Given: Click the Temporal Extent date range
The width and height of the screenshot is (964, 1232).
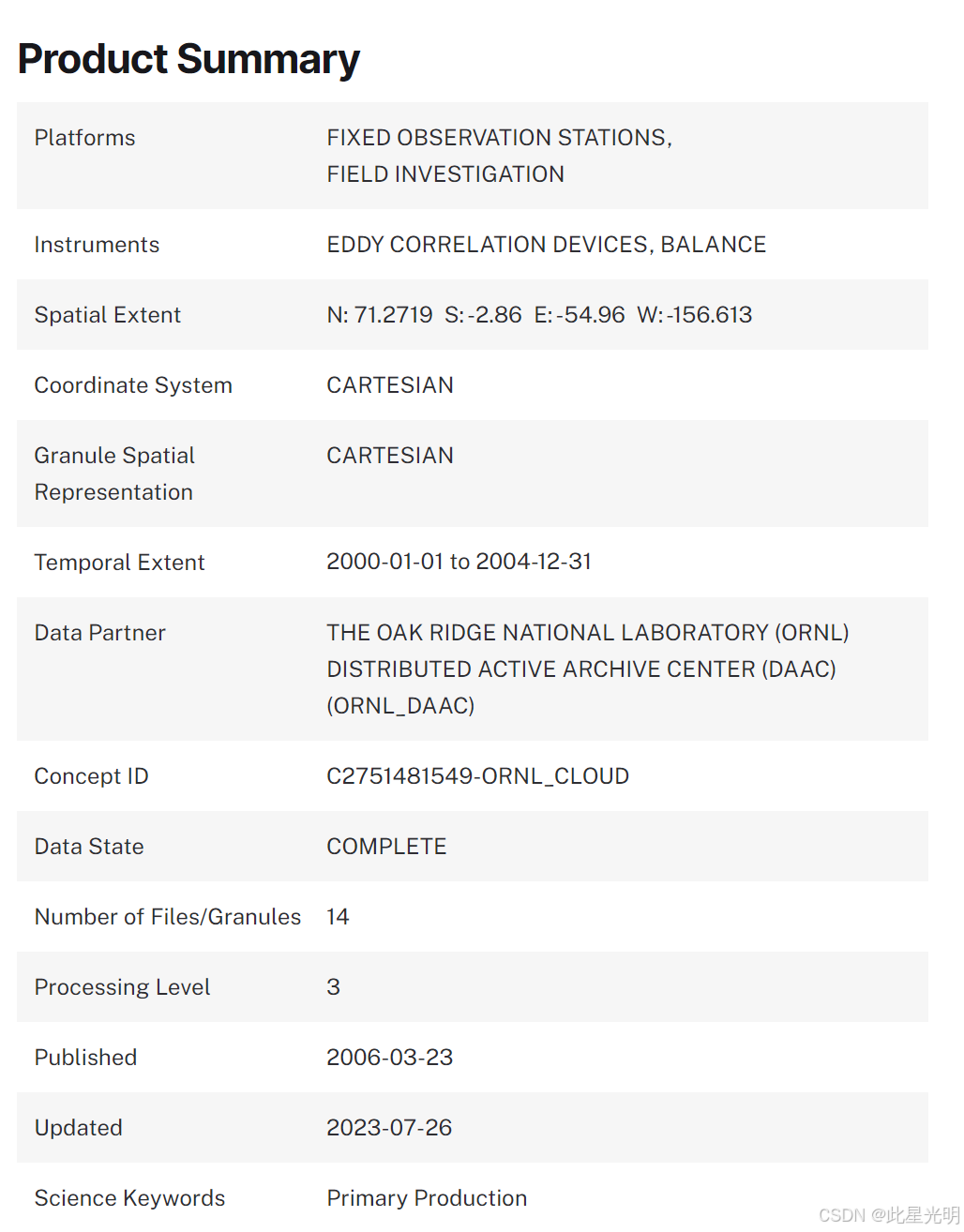Looking at the screenshot, I should click(x=459, y=562).
